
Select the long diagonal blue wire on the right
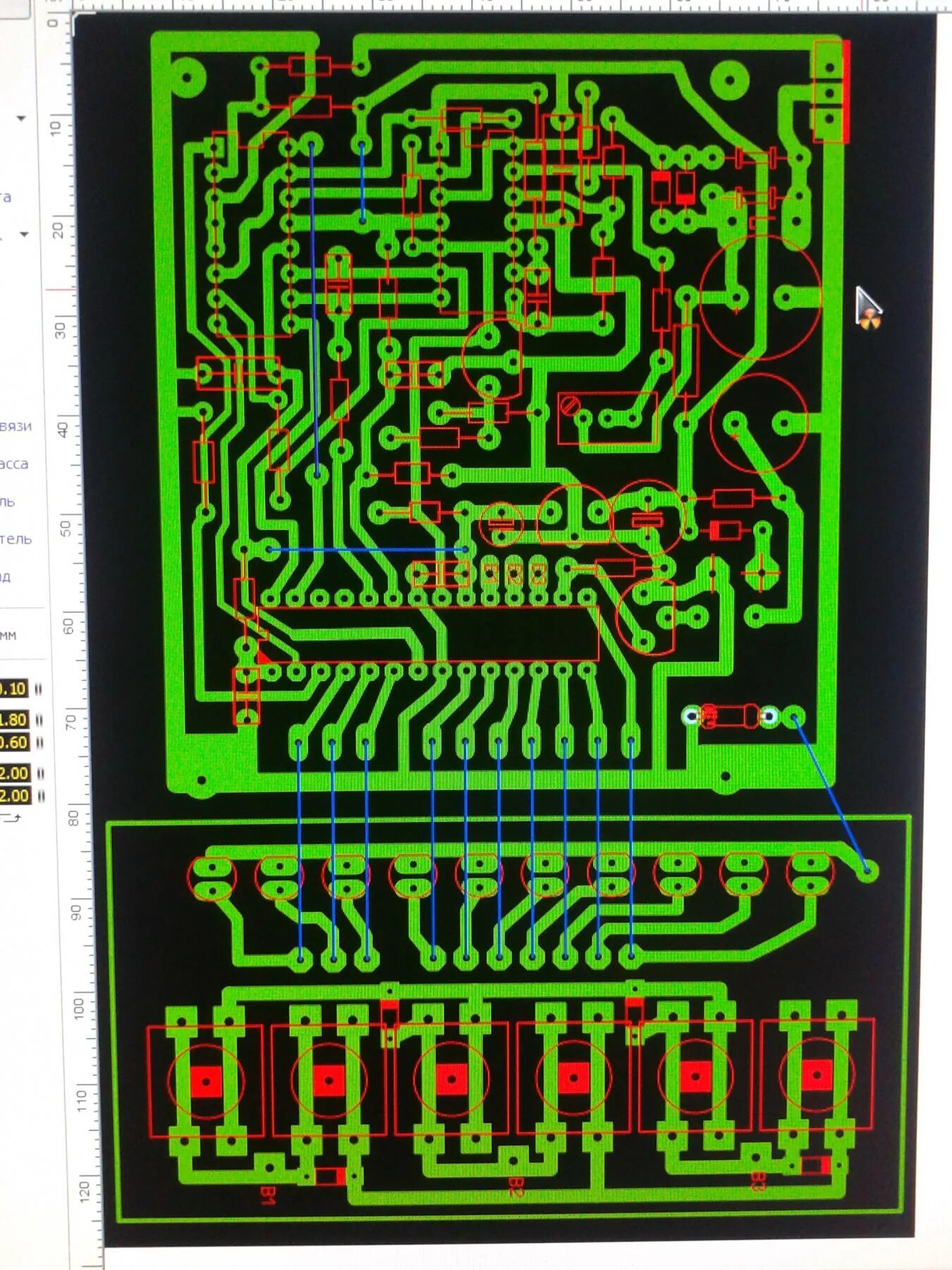tap(830, 793)
